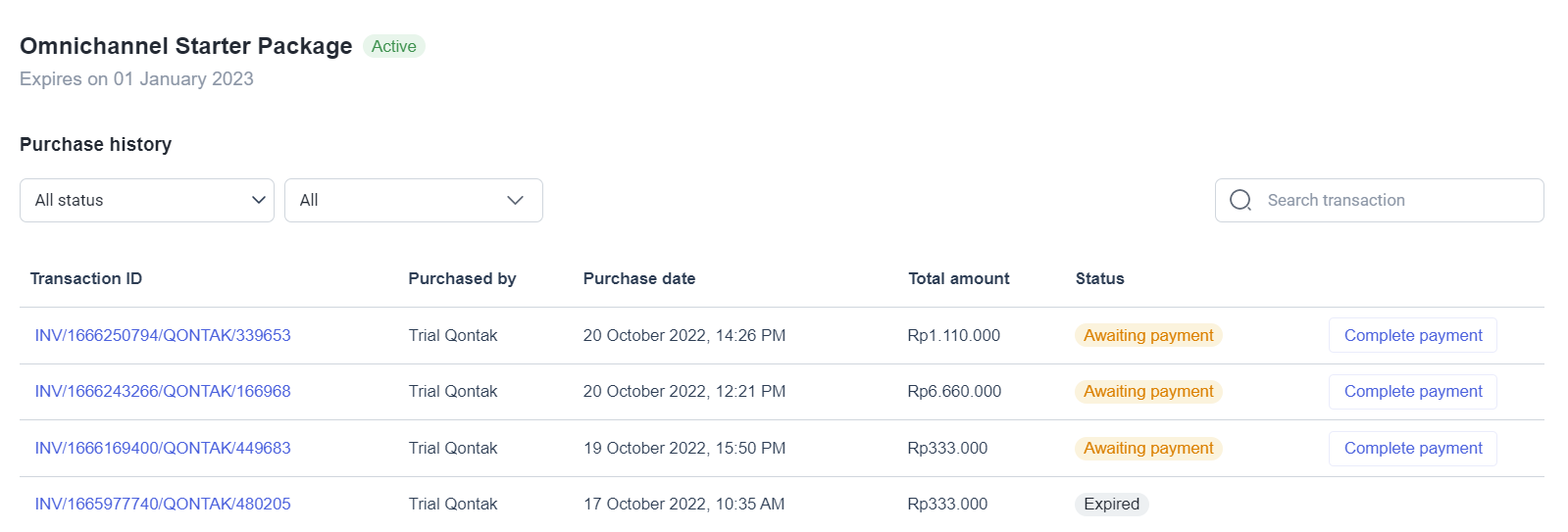Click Awaiting payment badge in first row
This screenshot has width=1568, height=532.
click(x=1148, y=335)
